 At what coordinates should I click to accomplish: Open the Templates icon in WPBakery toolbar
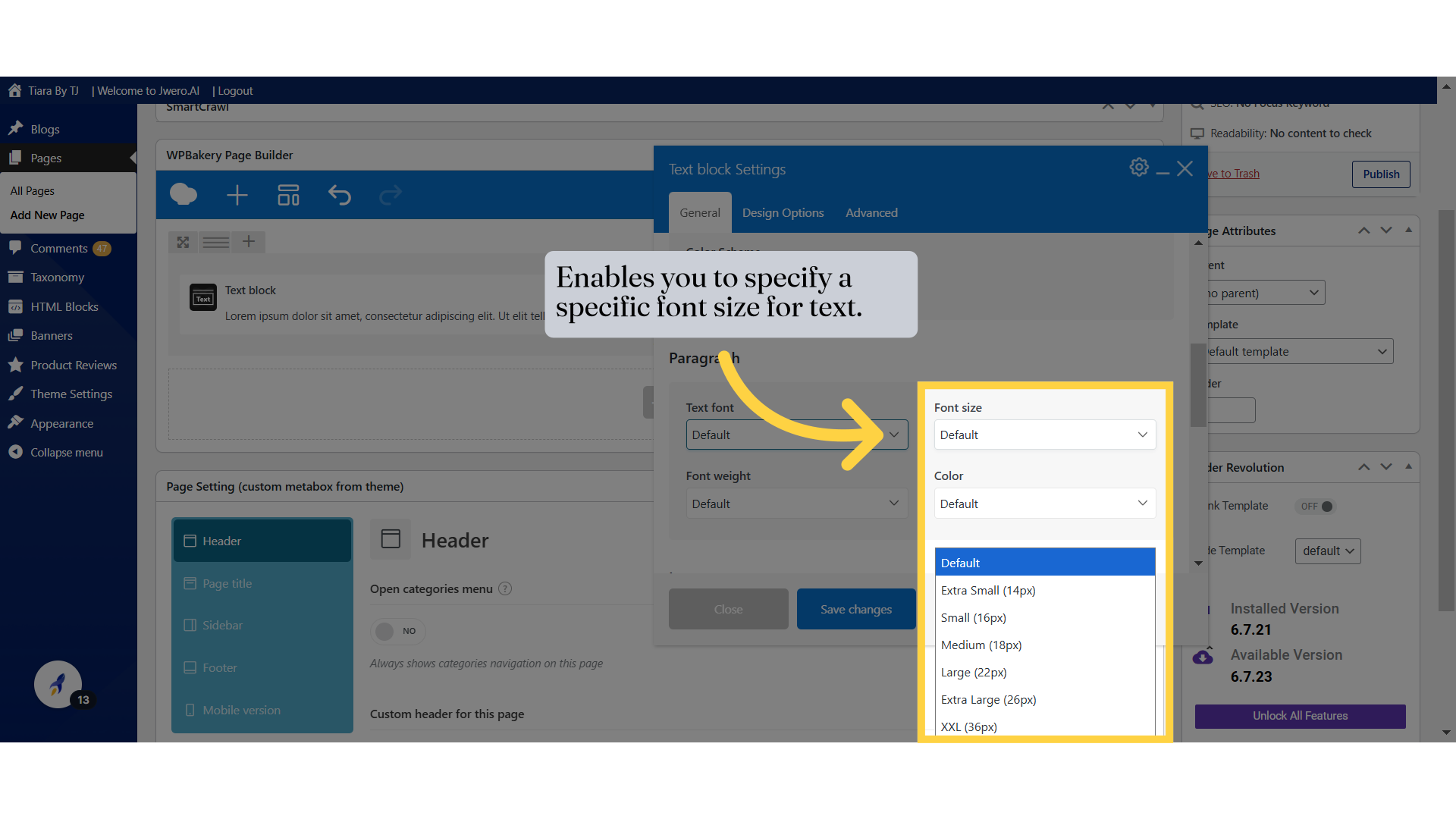tap(288, 195)
